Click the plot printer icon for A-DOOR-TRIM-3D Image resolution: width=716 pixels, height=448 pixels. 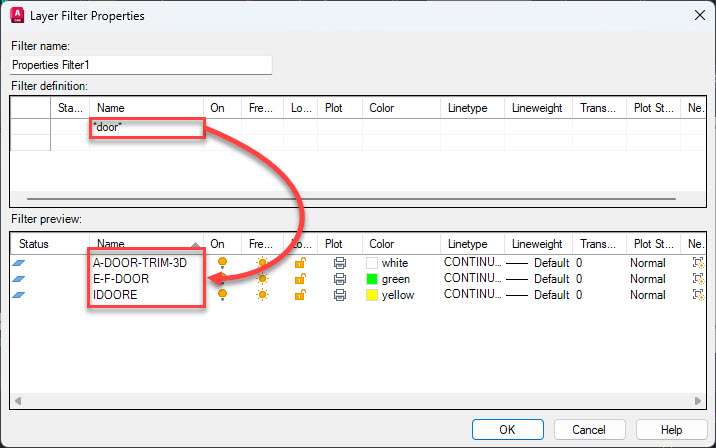(x=340, y=263)
